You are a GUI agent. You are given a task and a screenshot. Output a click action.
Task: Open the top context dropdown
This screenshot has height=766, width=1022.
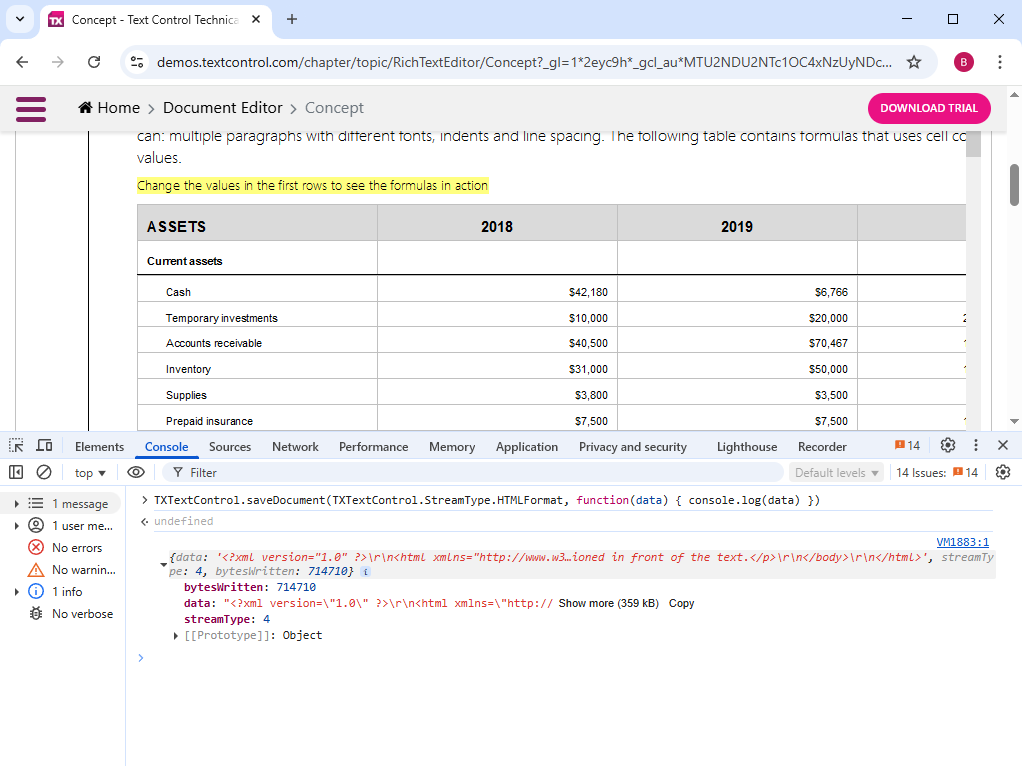pyautogui.click(x=90, y=473)
